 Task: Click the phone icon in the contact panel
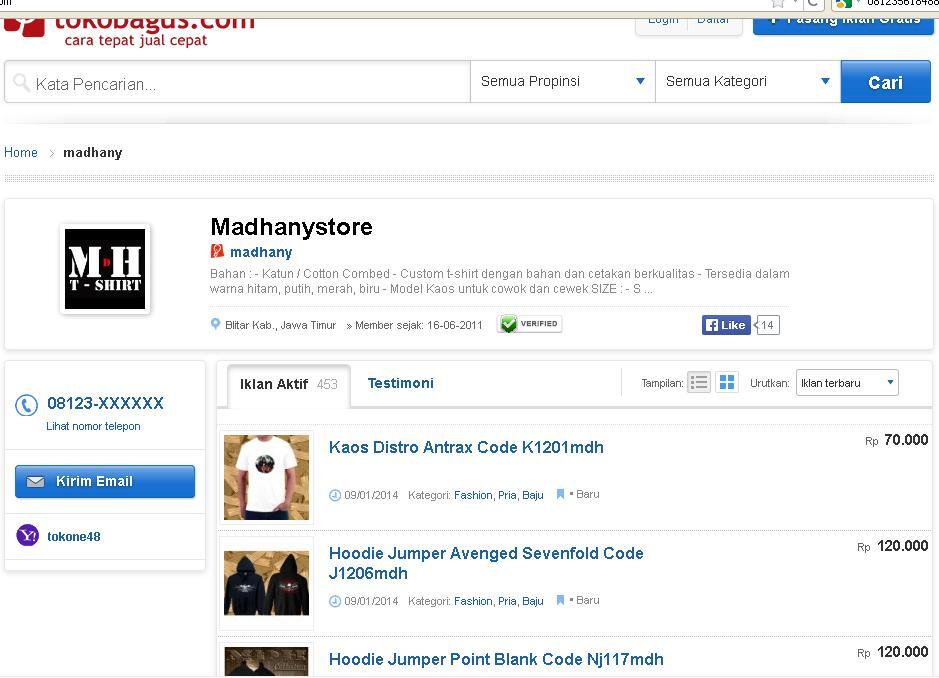pos(26,405)
